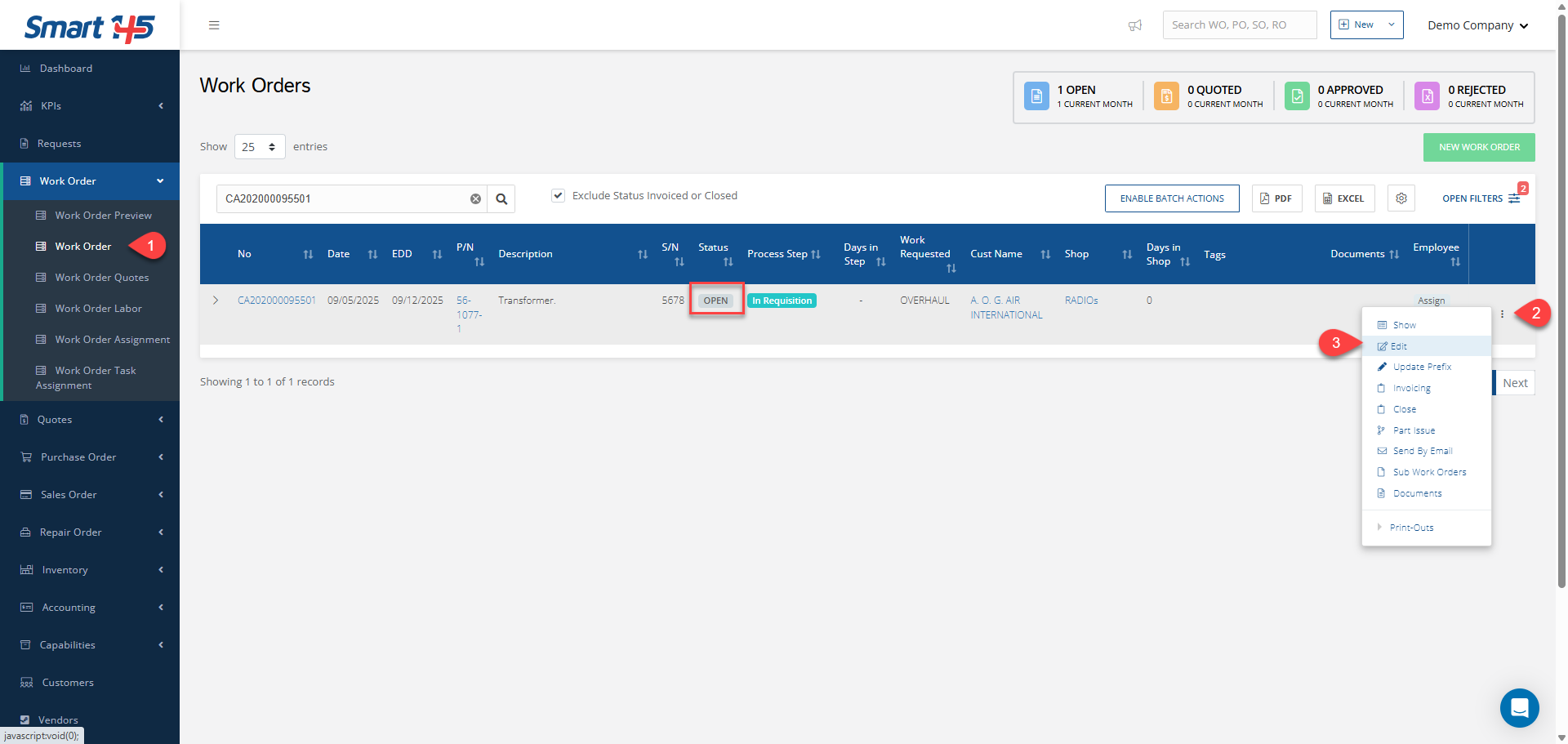Expand the Accounting sidebar section
The height and width of the screenshot is (744, 1568).
(90, 608)
